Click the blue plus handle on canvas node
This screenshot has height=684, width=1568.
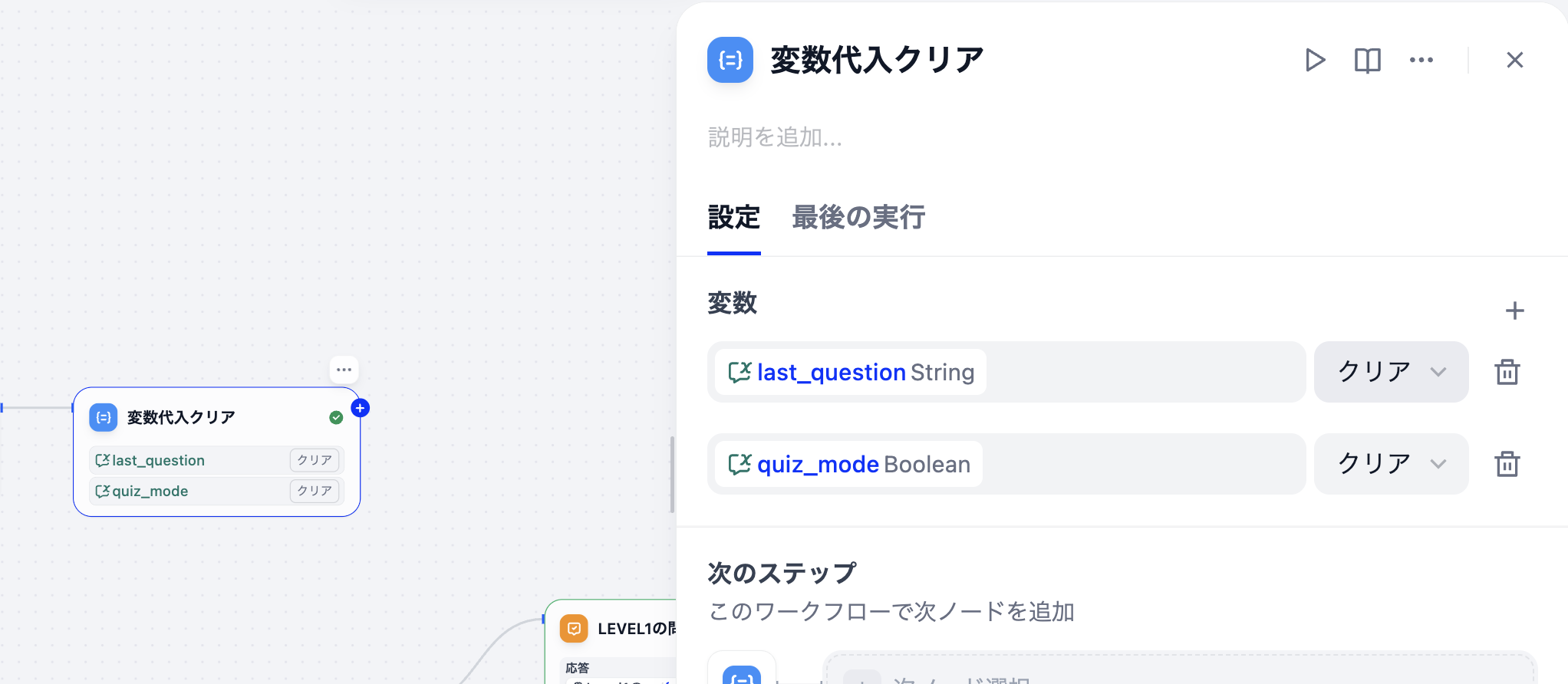[360, 408]
